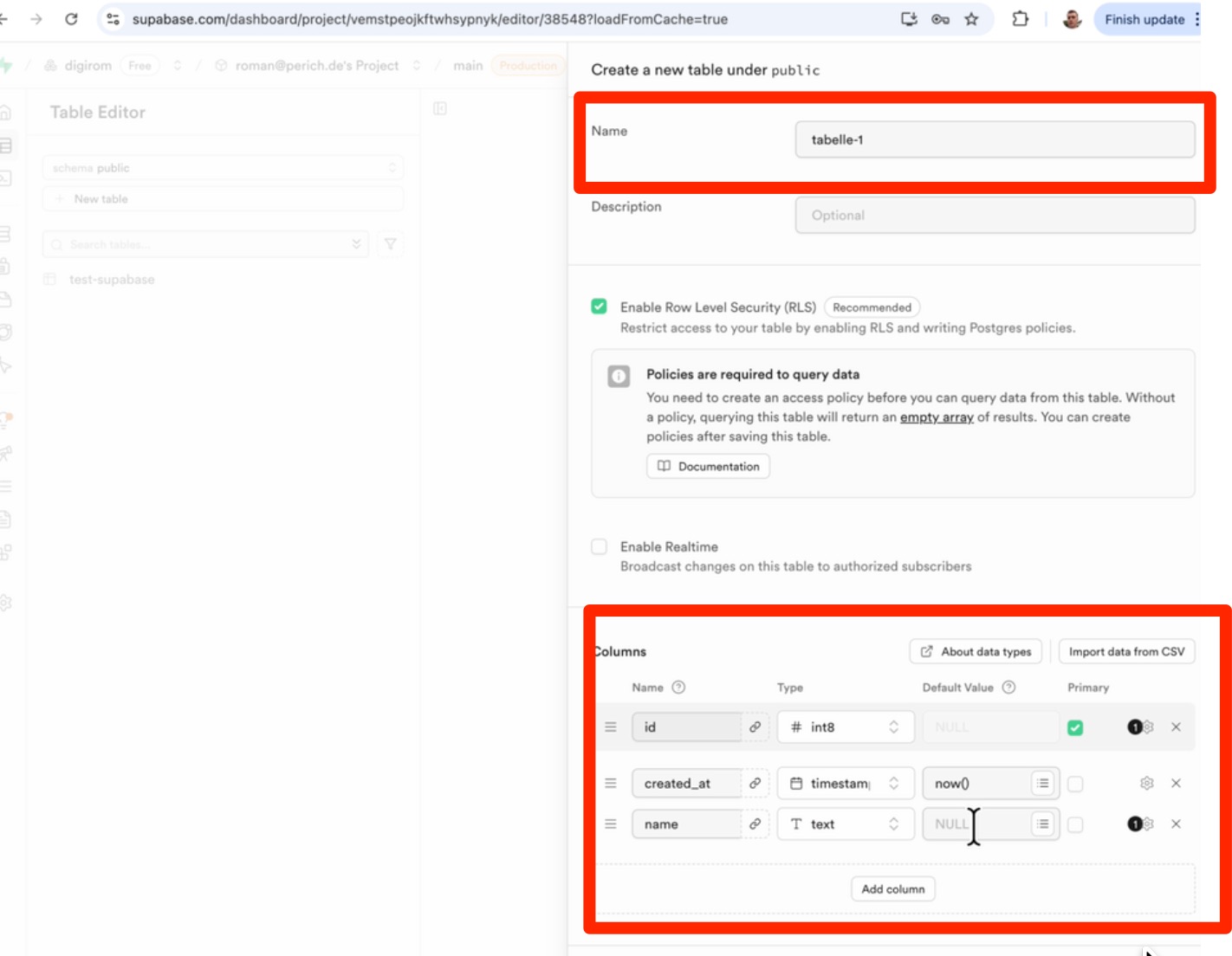
Task: Change the text type dropdown for name
Action: tap(845, 824)
